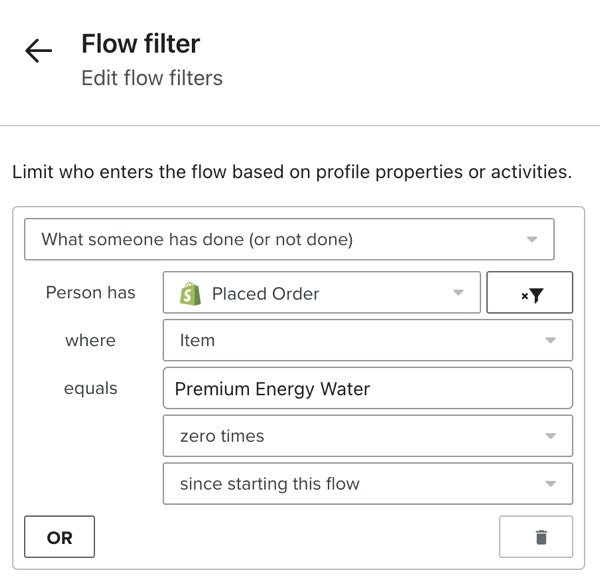Open the 'zero times' frequency dropdown
Image resolution: width=600 pixels, height=586 pixels.
coord(367,436)
